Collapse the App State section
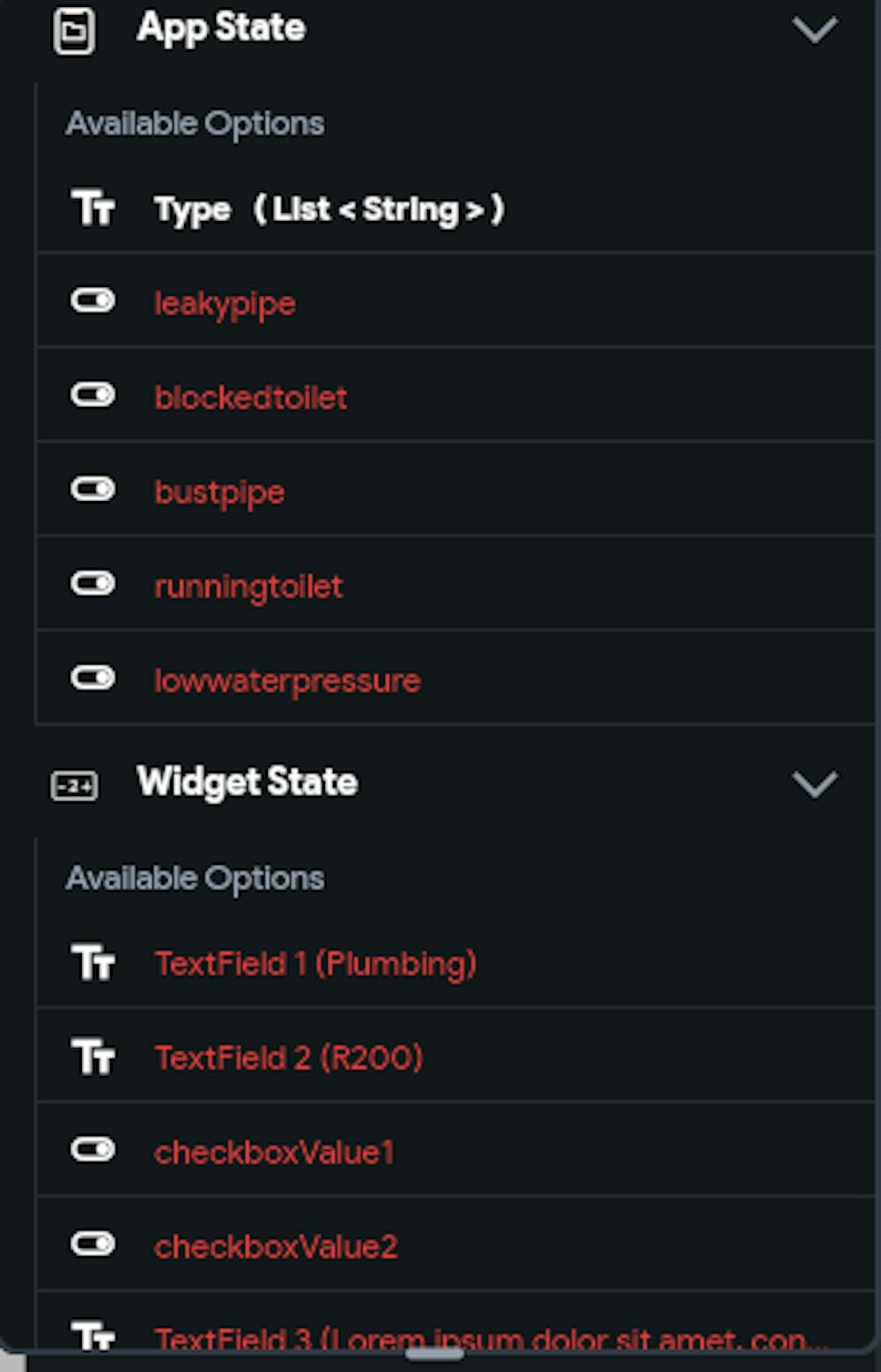 click(x=815, y=31)
